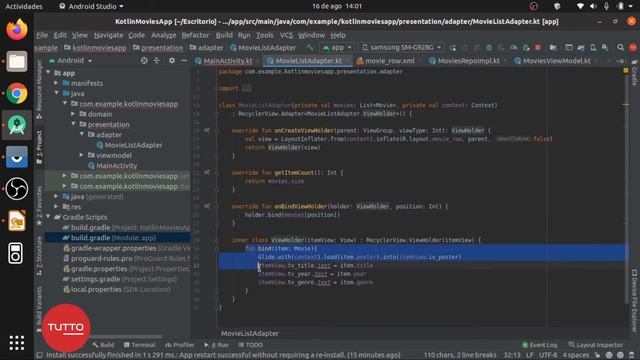Toggle the Event Log tool window
Image resolution: width=640 pixels, height=360 pixels.
coord(539,345)
